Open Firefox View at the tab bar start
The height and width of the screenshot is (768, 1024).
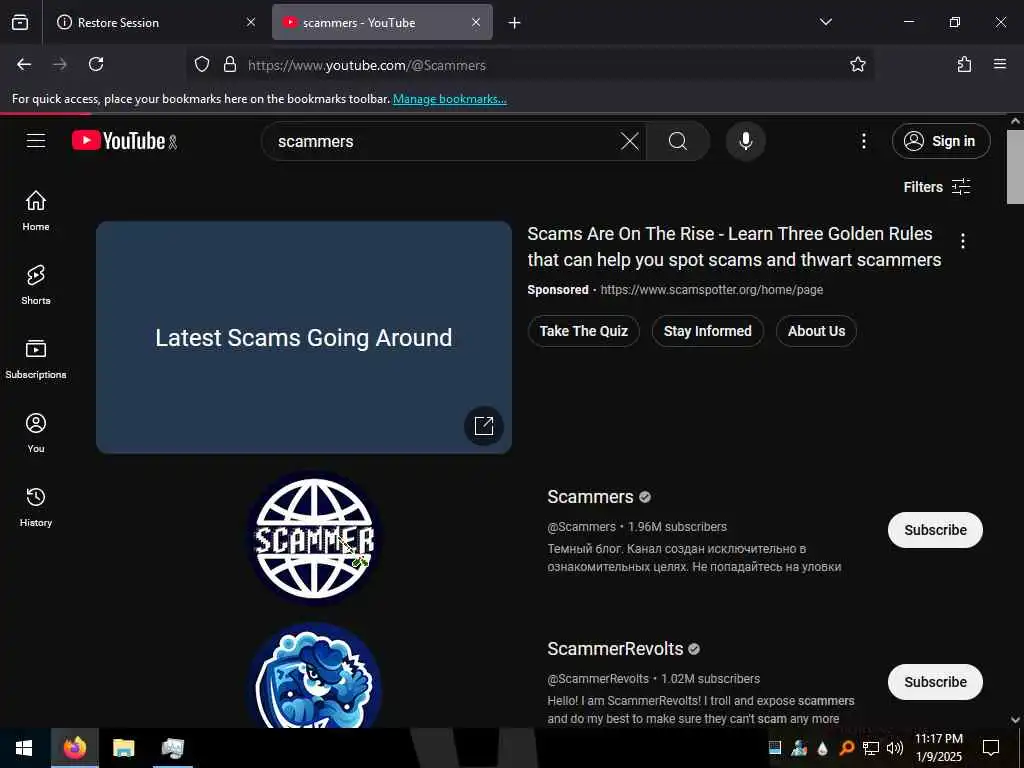(x=20, y=22)
